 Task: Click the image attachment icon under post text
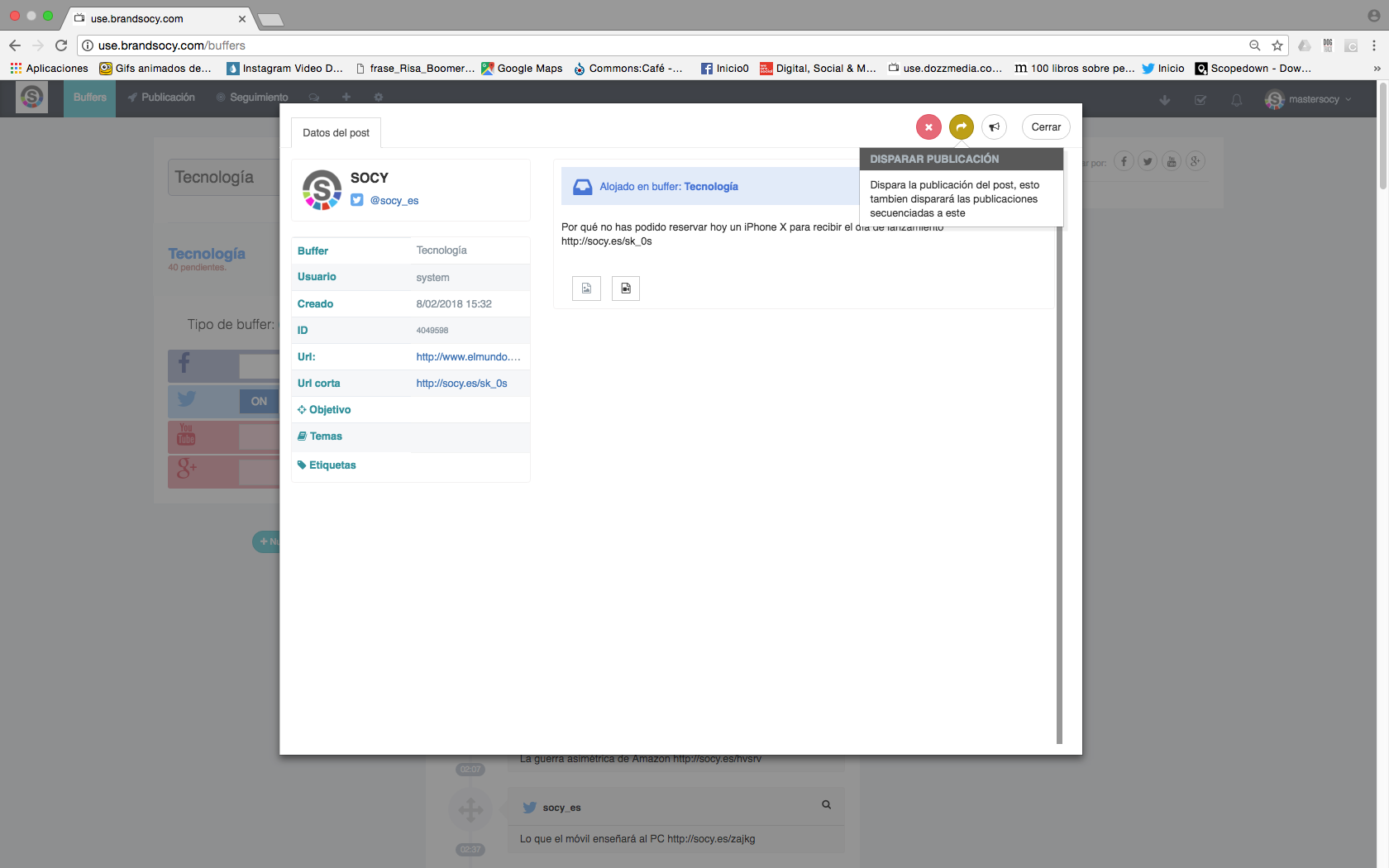tap(586, 289)
